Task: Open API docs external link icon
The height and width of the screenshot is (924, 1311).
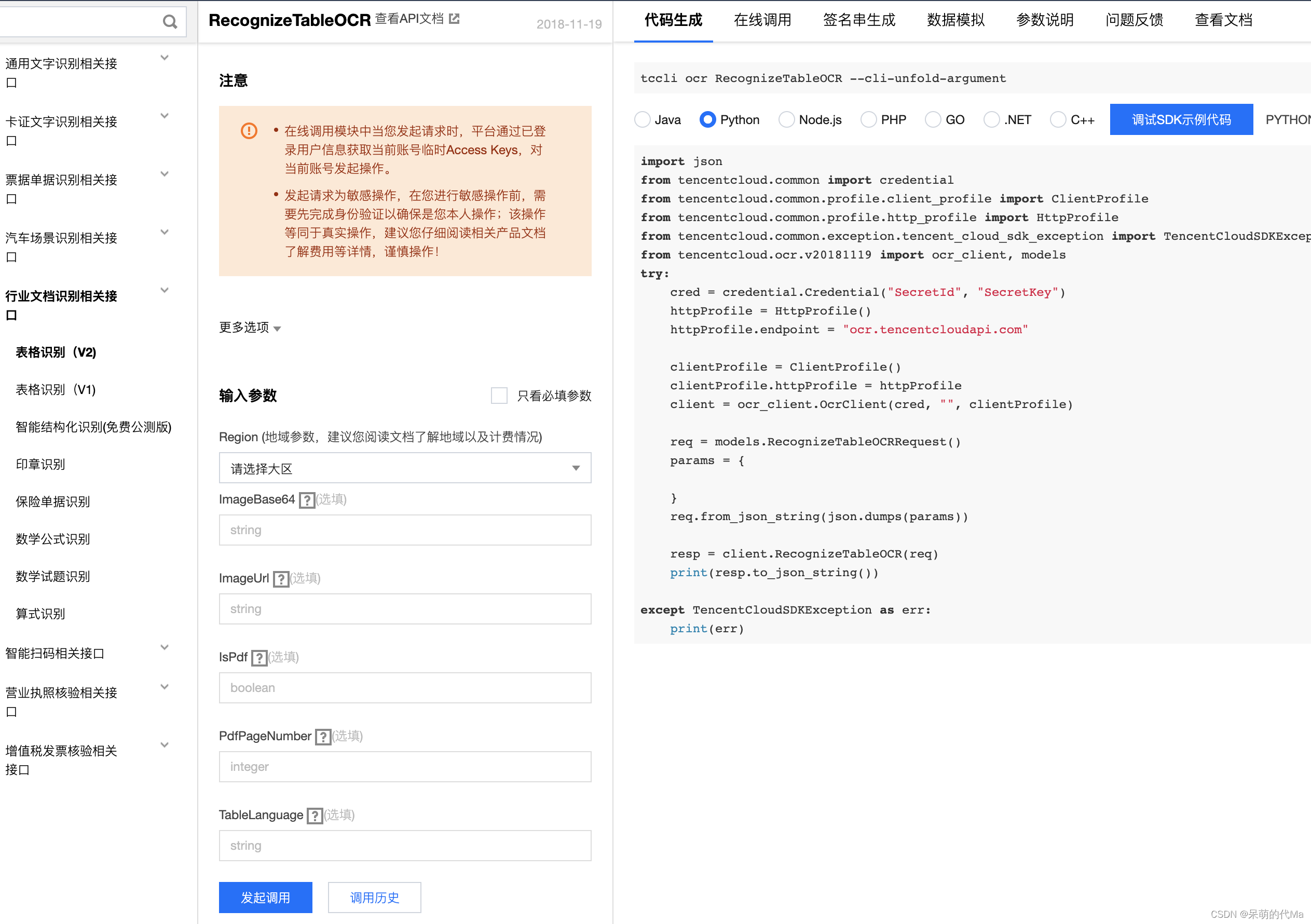Action: [455, 19]
